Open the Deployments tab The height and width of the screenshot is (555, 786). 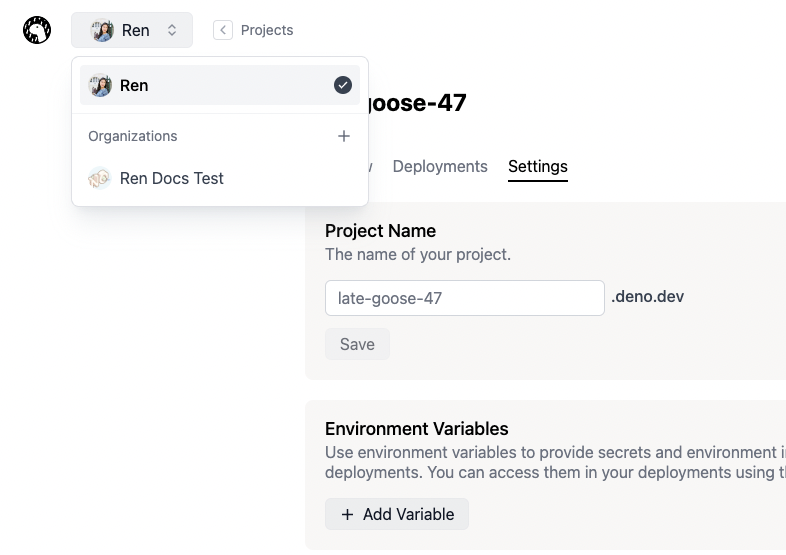(440, 166)
